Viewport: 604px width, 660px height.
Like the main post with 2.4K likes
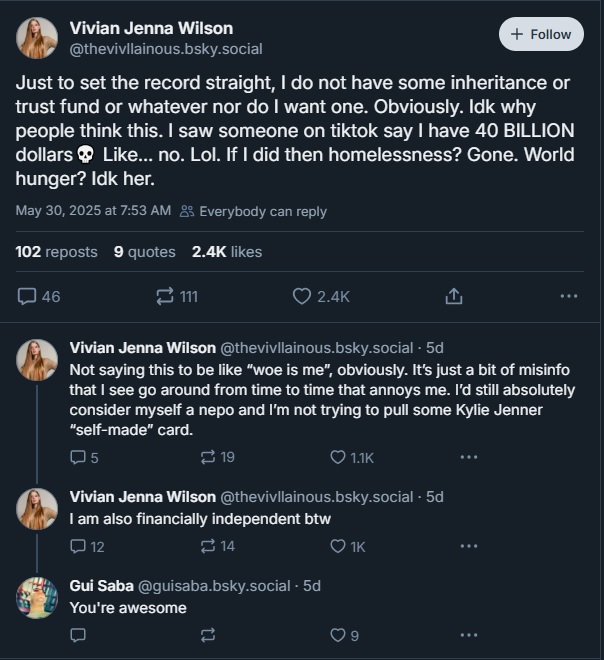302,296
